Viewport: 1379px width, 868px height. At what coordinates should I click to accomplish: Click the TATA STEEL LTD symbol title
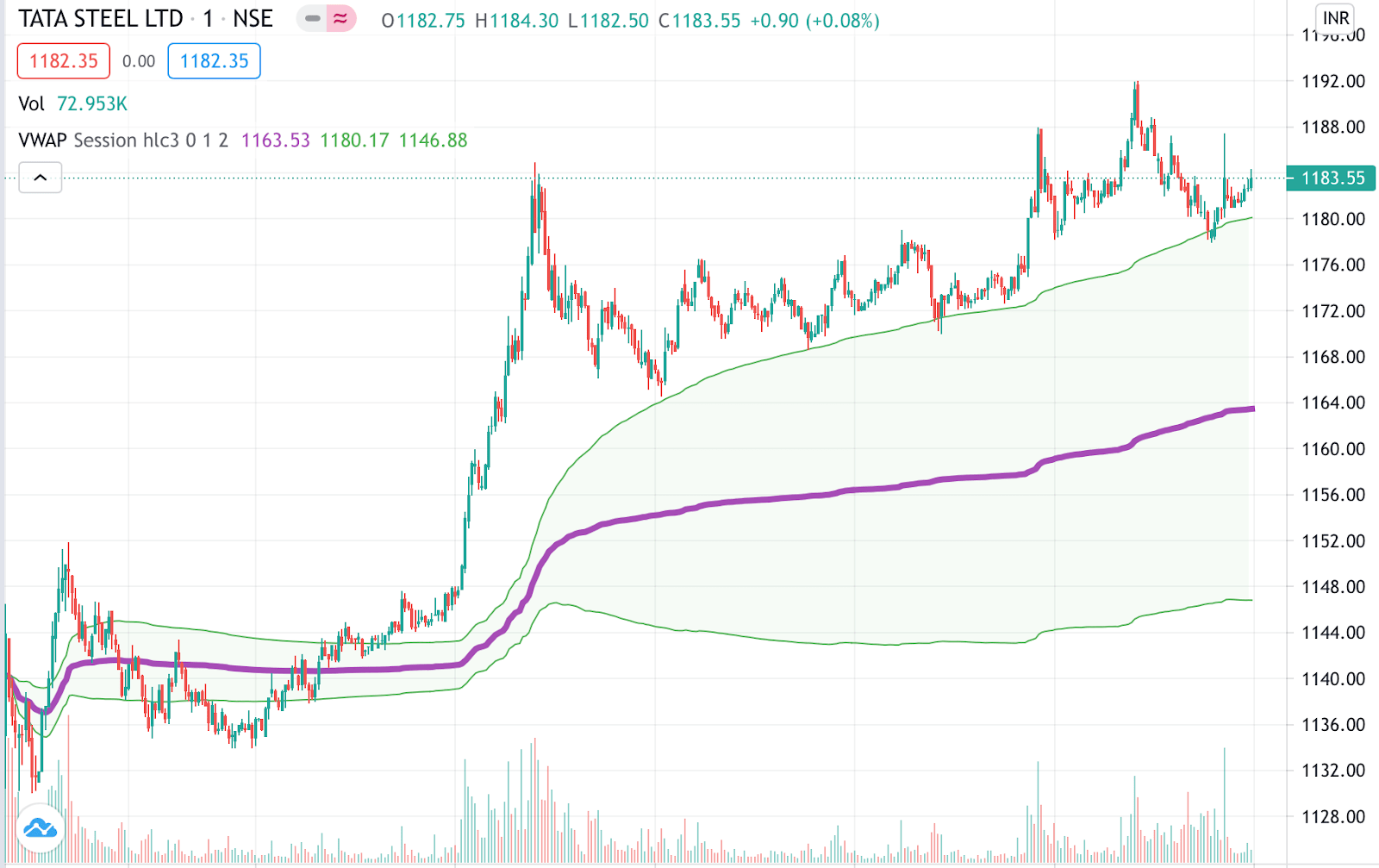pos(101,19)
